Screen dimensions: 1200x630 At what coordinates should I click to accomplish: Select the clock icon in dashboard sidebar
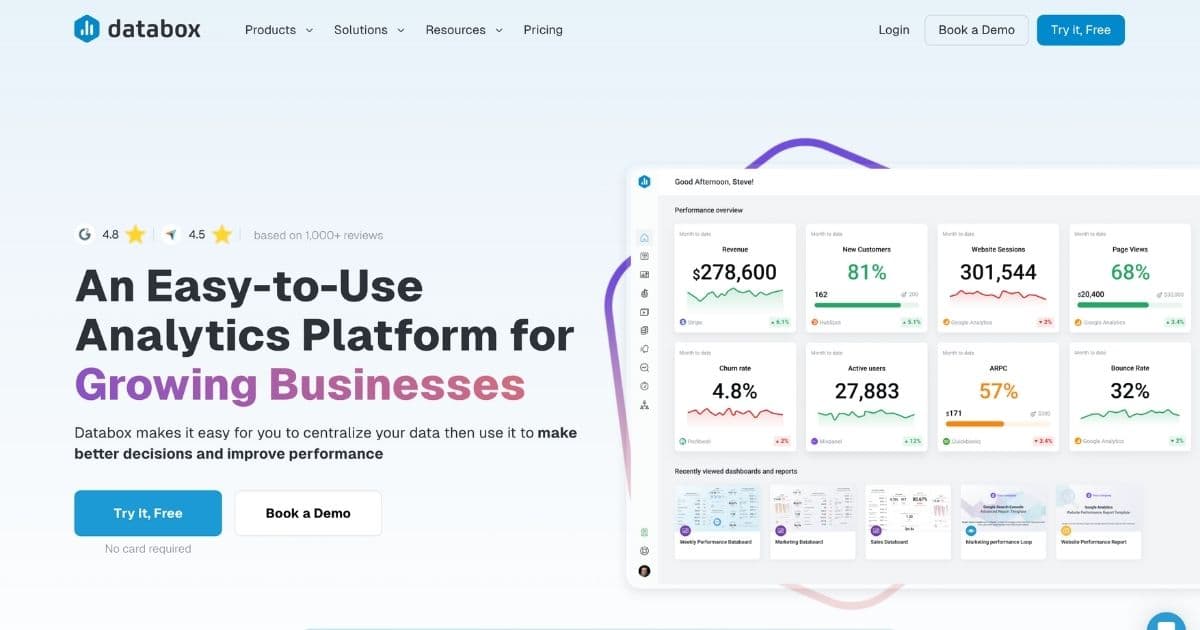click(x=644, y=386)
